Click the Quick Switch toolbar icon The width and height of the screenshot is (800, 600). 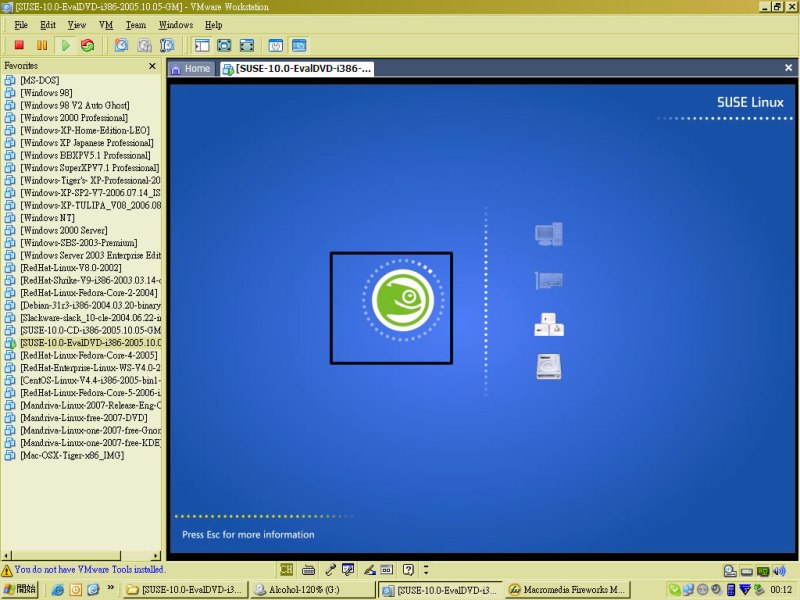[246, 45]
